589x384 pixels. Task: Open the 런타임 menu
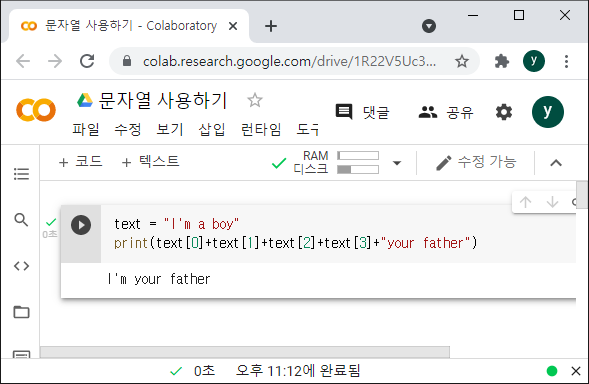(261, 130)
